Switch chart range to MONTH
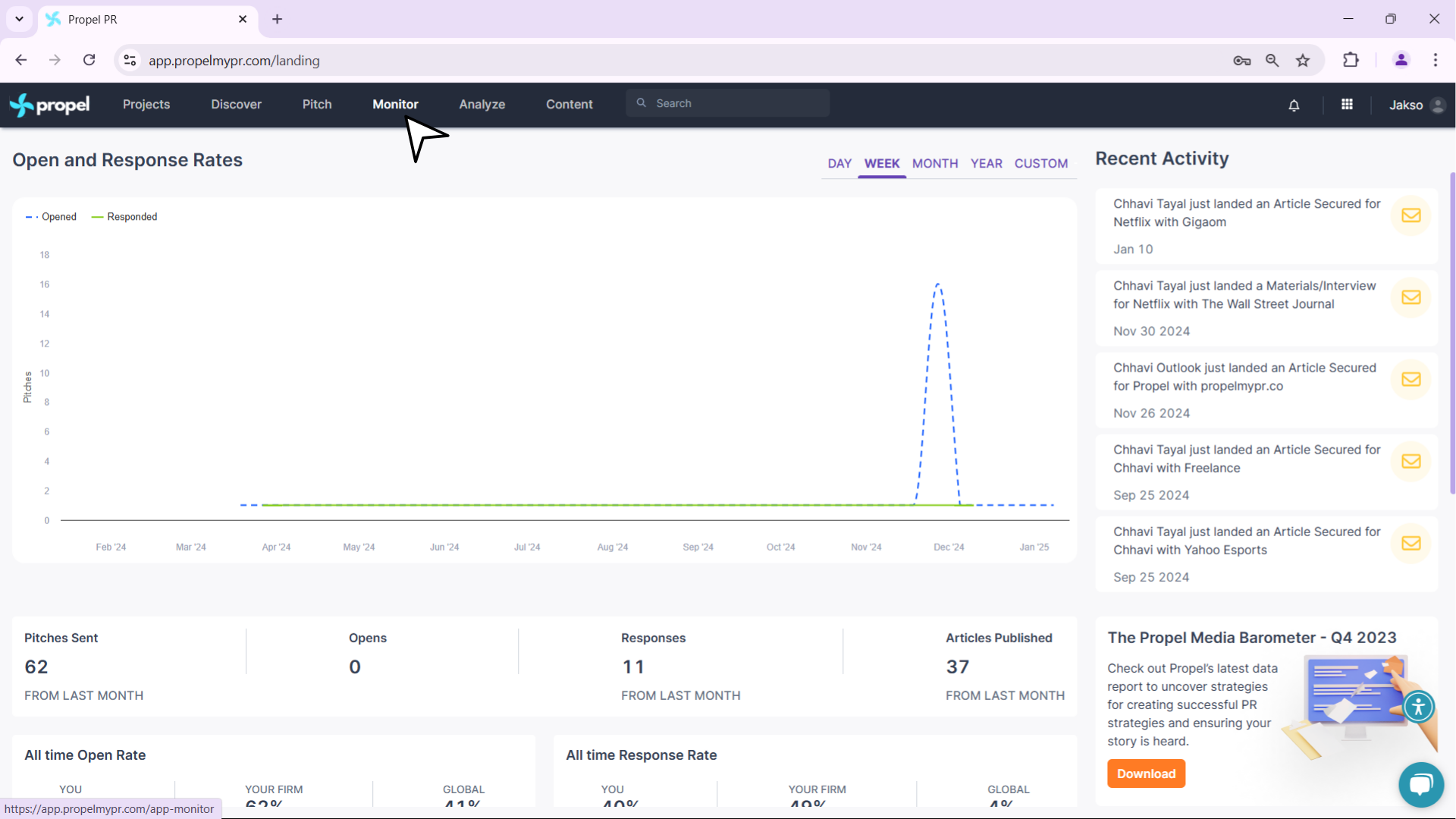This screenshot has width=1456, height=819. 935,164
